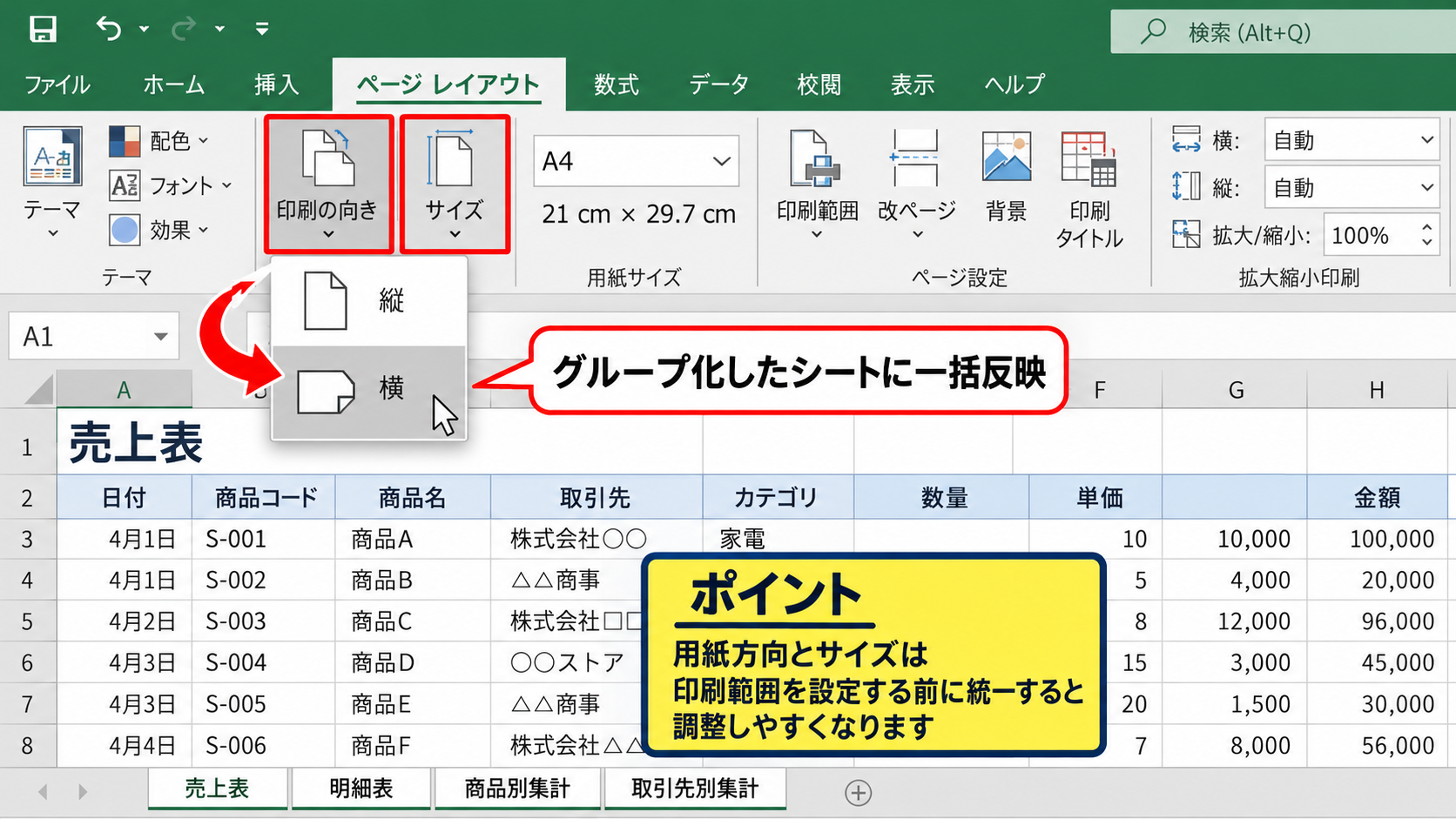
Task: Click the Select All corner triangle
Action: click(x=39, y=390)
